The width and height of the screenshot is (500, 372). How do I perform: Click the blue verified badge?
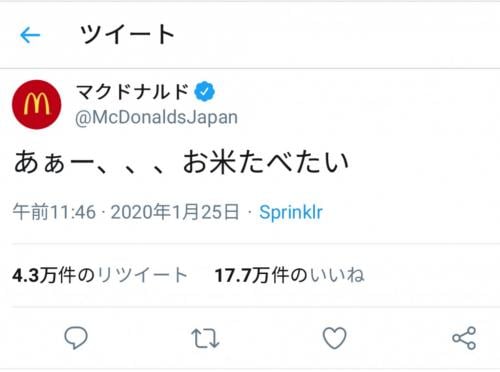coord(205,91)
